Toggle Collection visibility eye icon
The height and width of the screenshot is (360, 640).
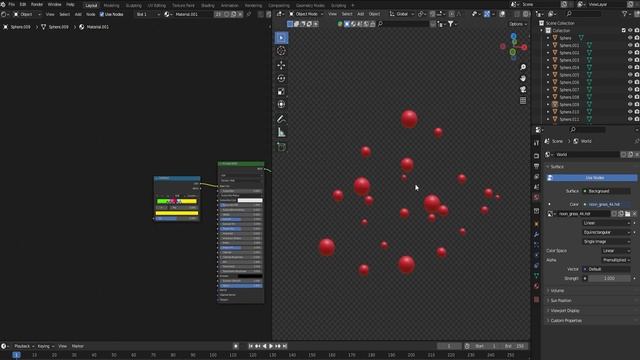pos(630,31)
